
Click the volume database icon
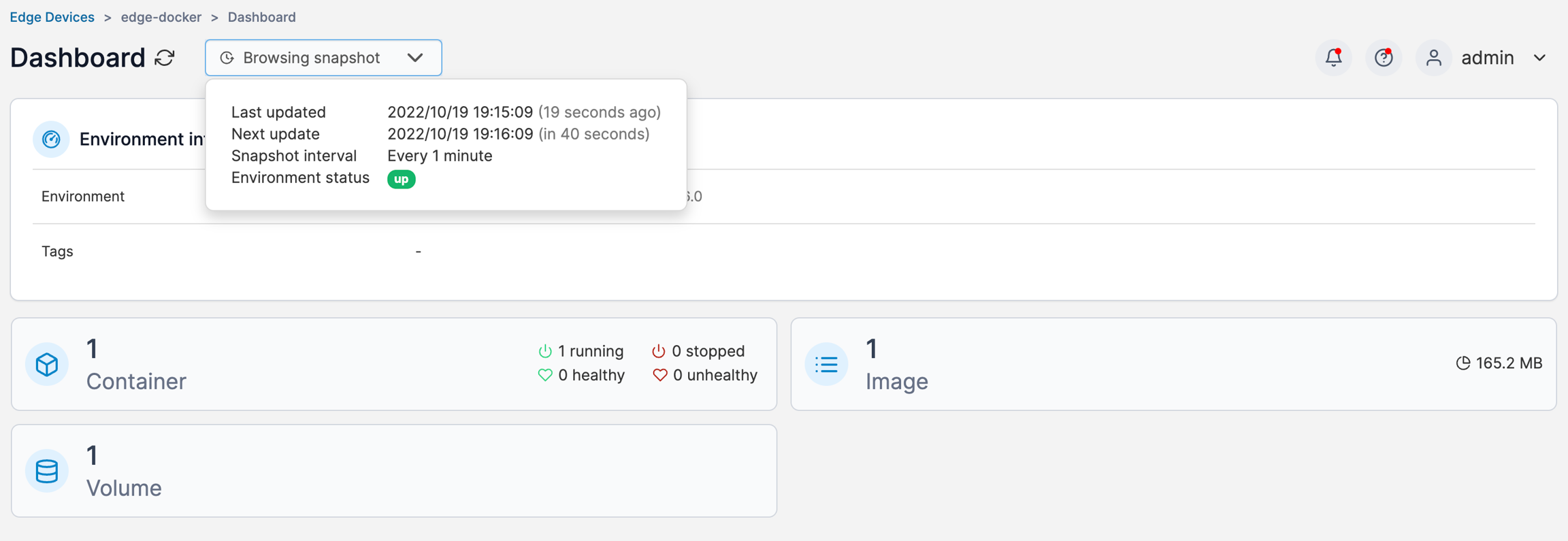point(47,471)
